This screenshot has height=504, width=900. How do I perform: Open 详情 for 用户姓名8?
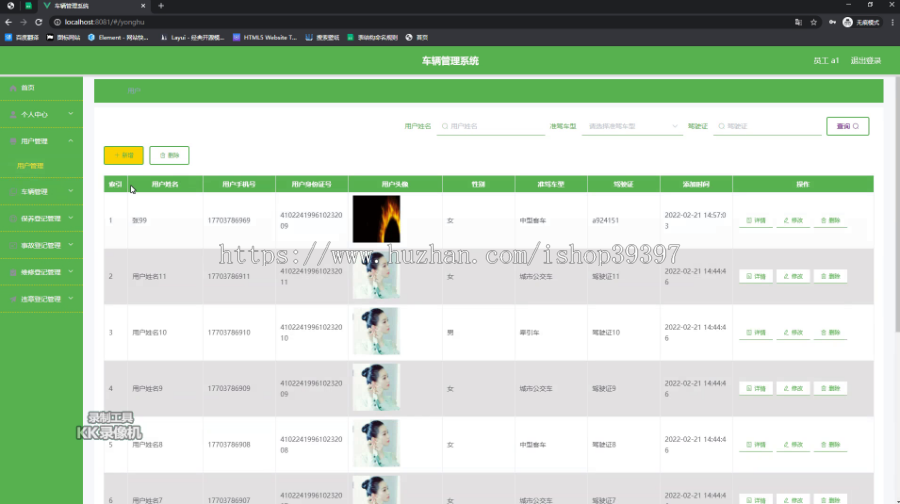click(756, 445)
